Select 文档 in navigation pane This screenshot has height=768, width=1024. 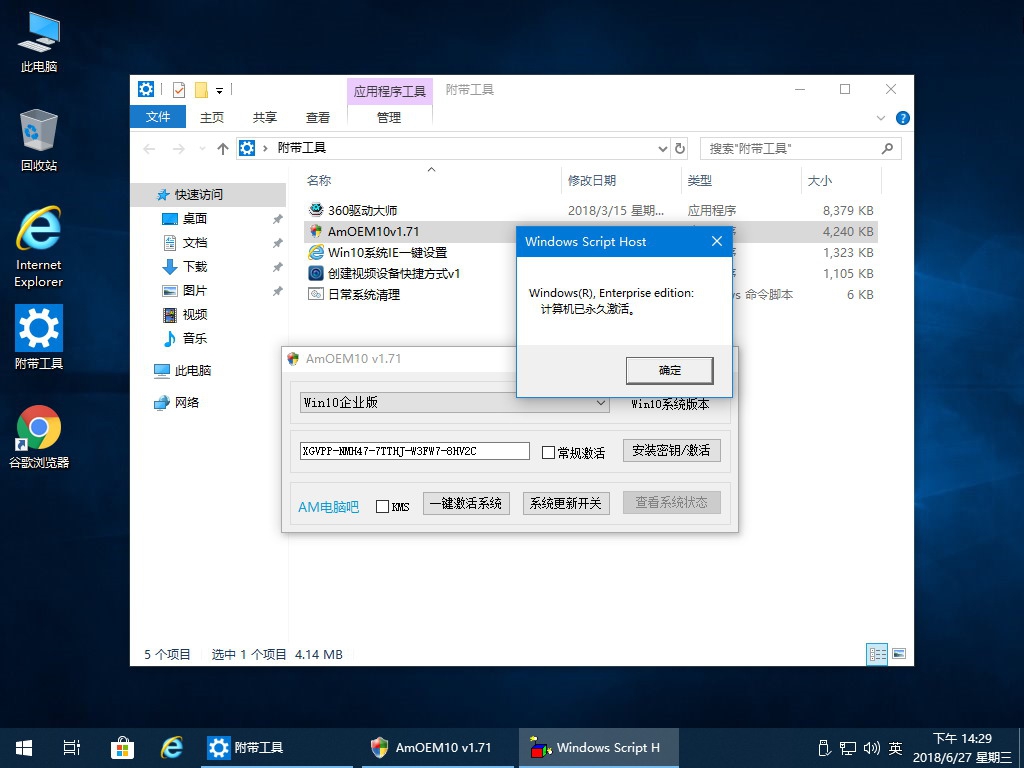pos(195,243)
